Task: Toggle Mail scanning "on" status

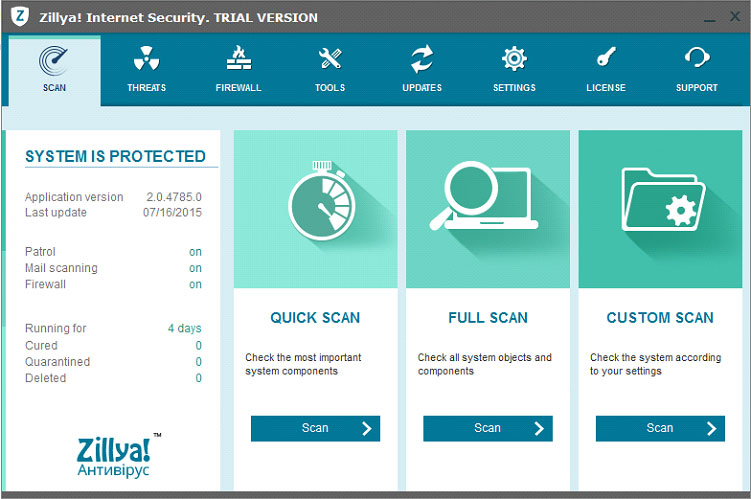Action: coord(195,268)
